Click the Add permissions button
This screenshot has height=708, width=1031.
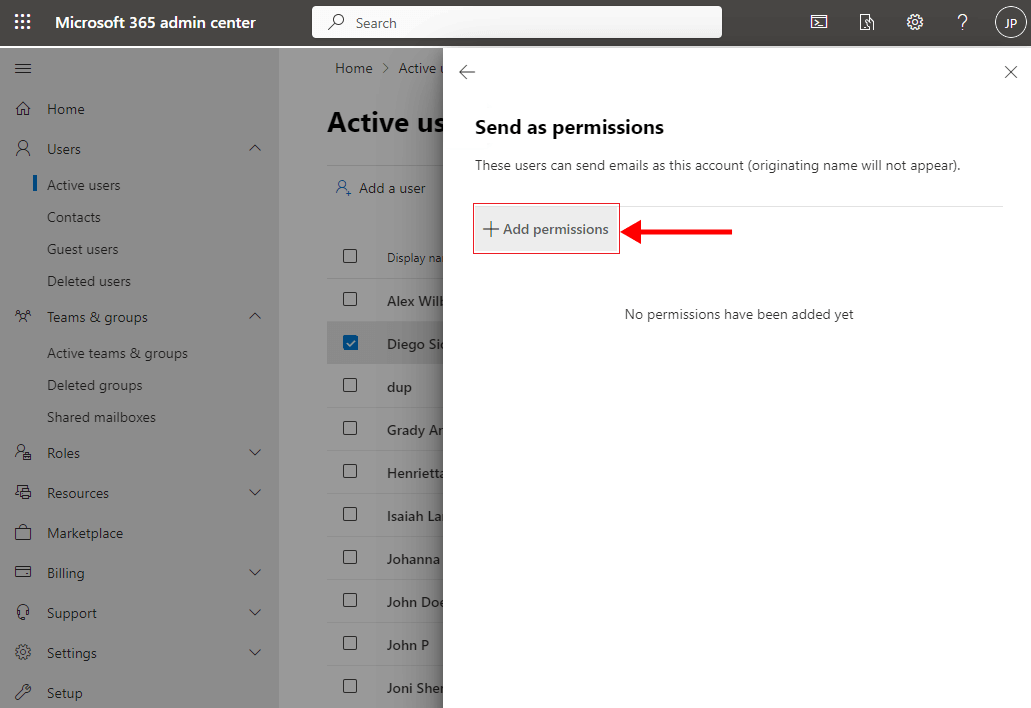(546, 229)
